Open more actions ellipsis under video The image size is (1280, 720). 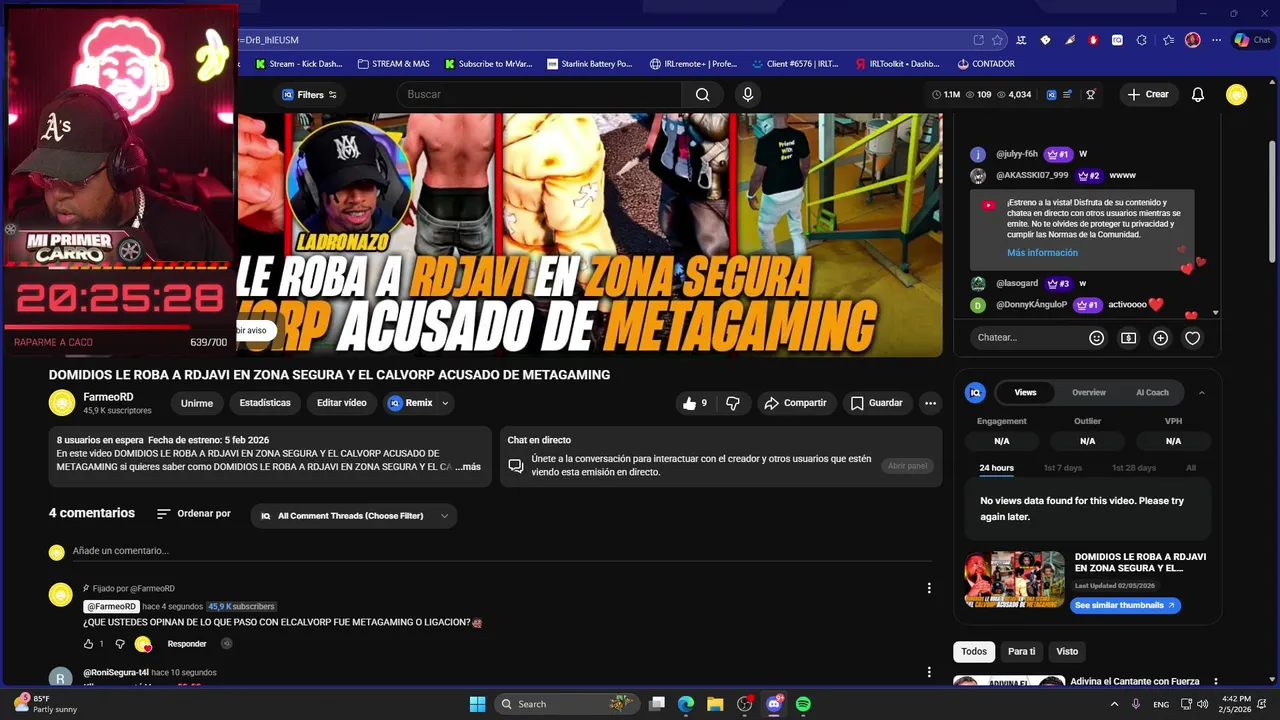tap(930, 403)
